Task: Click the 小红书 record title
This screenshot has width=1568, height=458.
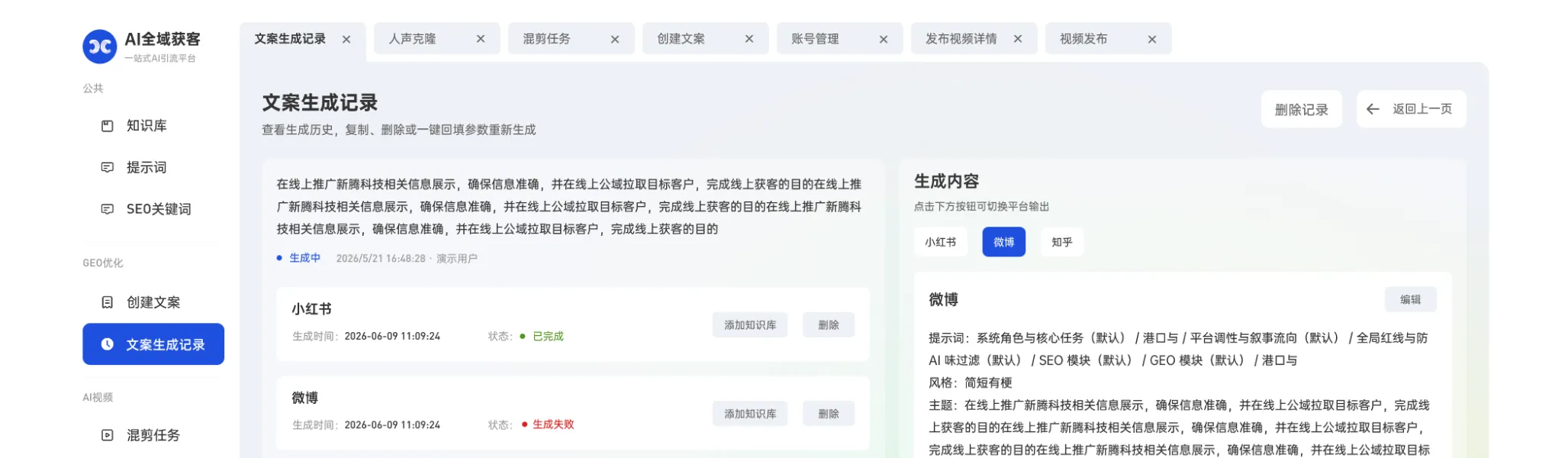Action: (311, 309)
